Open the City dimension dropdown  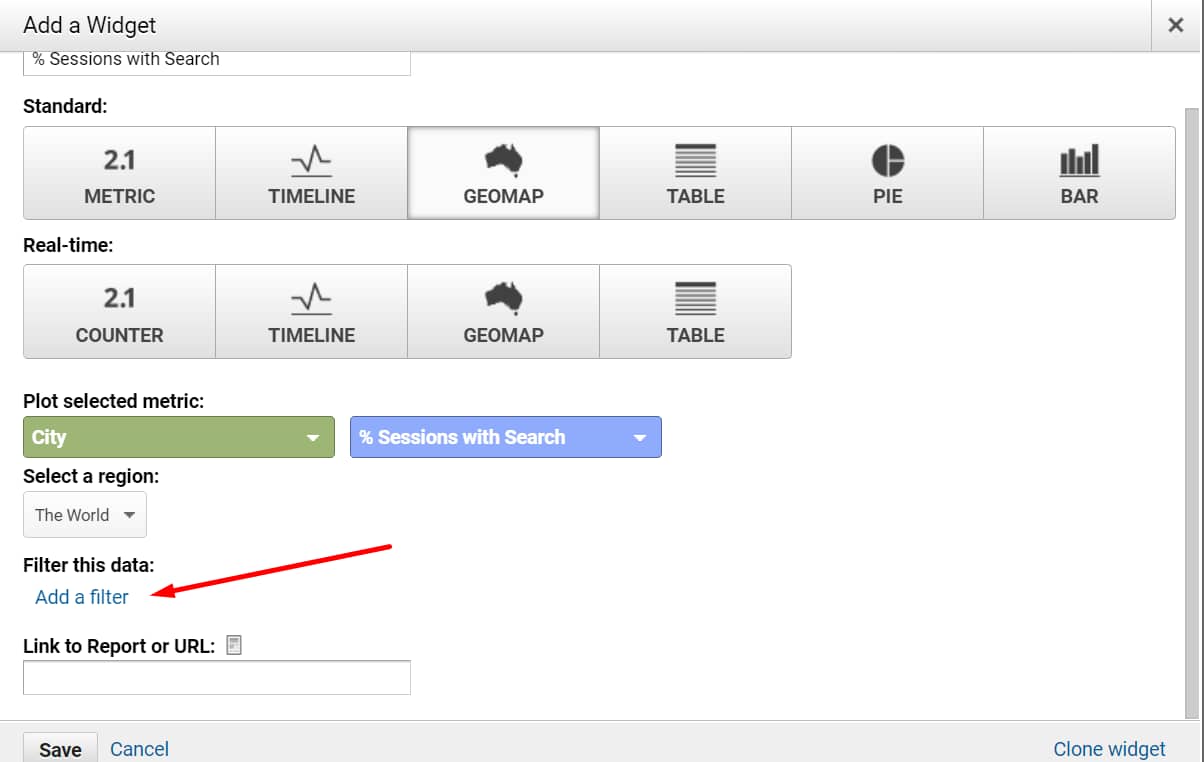pos(178,437)
